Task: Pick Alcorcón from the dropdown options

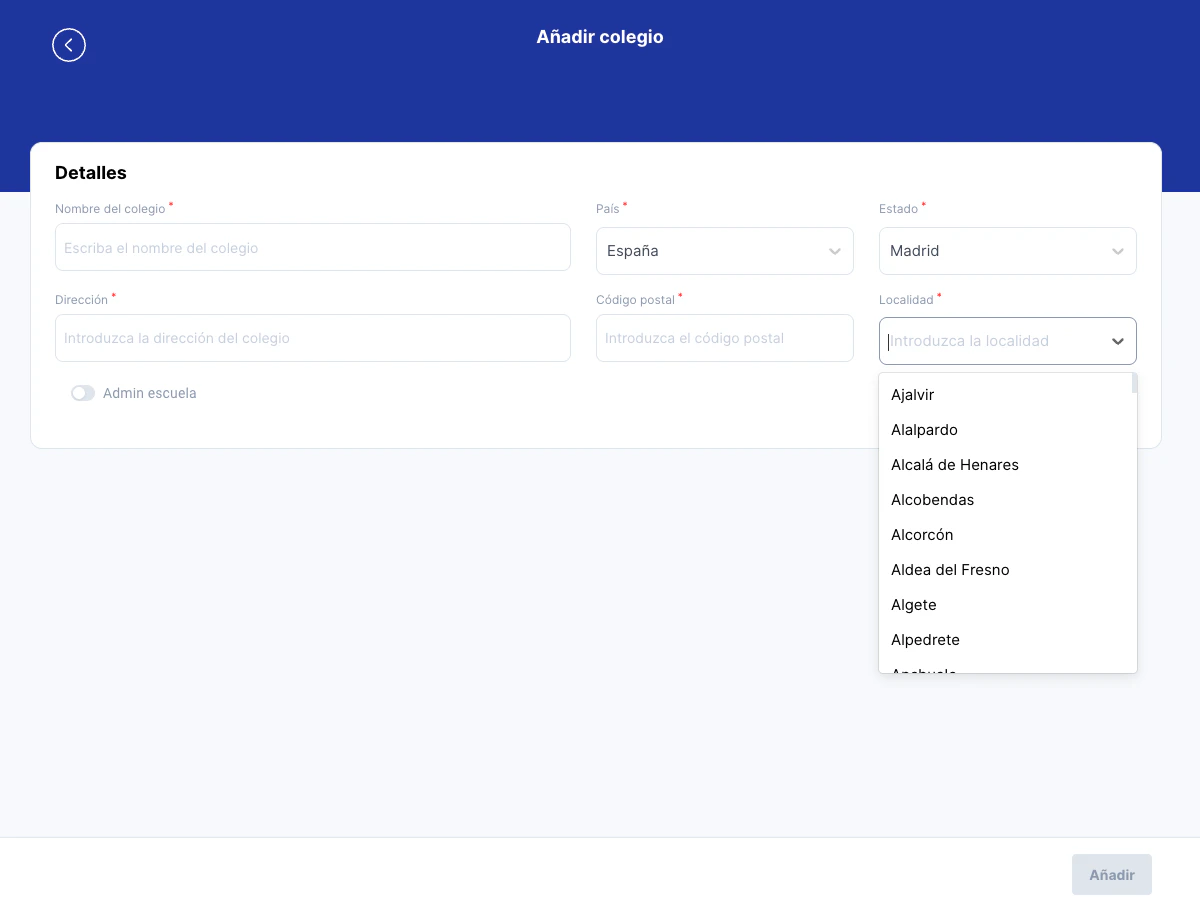Action: (921, 534)
